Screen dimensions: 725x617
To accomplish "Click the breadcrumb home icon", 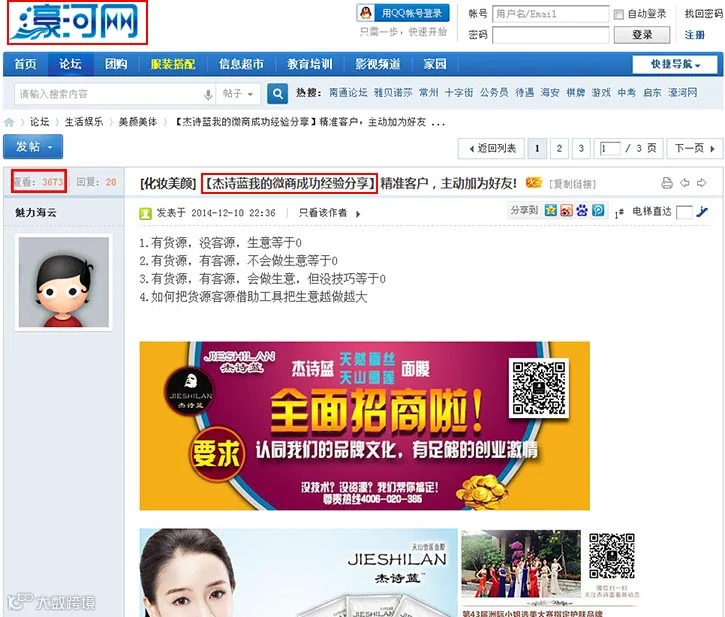I will click(x=9, y=123).
